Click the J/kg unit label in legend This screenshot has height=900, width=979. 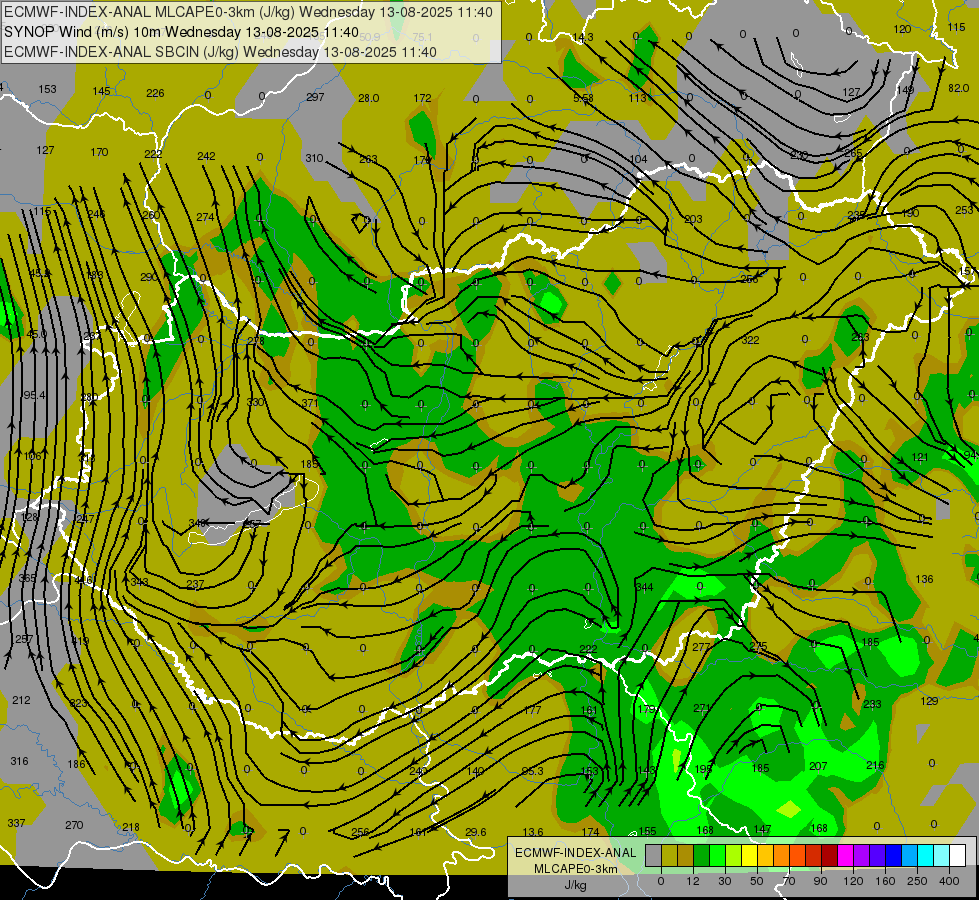click(x=575, y=885)
